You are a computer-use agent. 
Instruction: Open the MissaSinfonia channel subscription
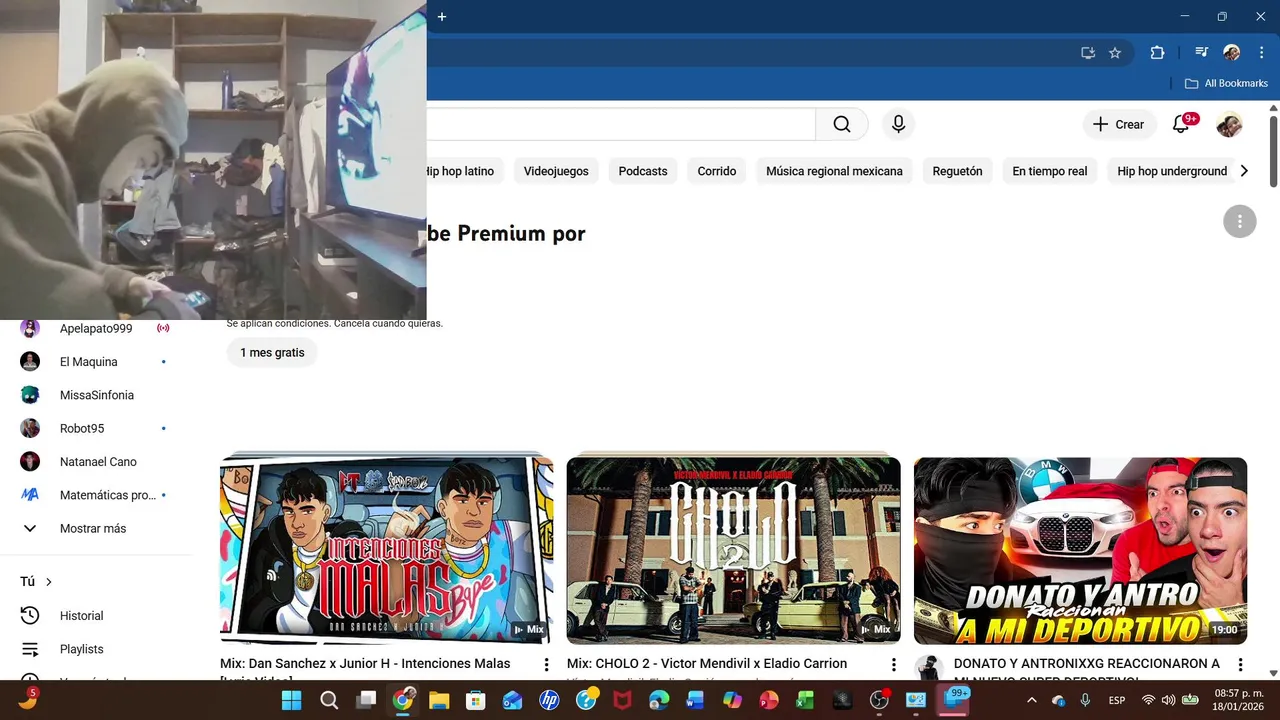96,395
